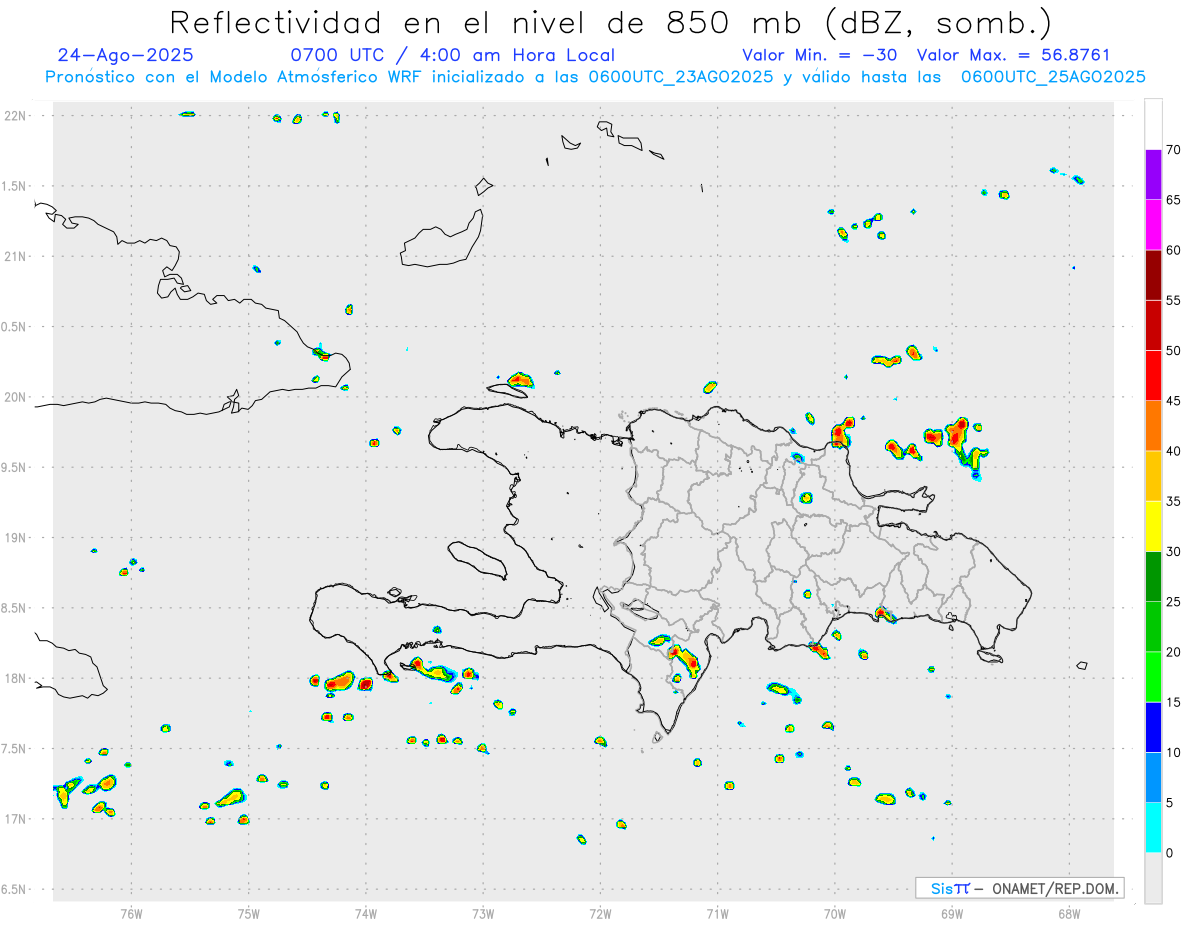The width and height of the screenshot is (1200, 927).
Task: Click the '74W' longitude label
Action: point(366,913)
